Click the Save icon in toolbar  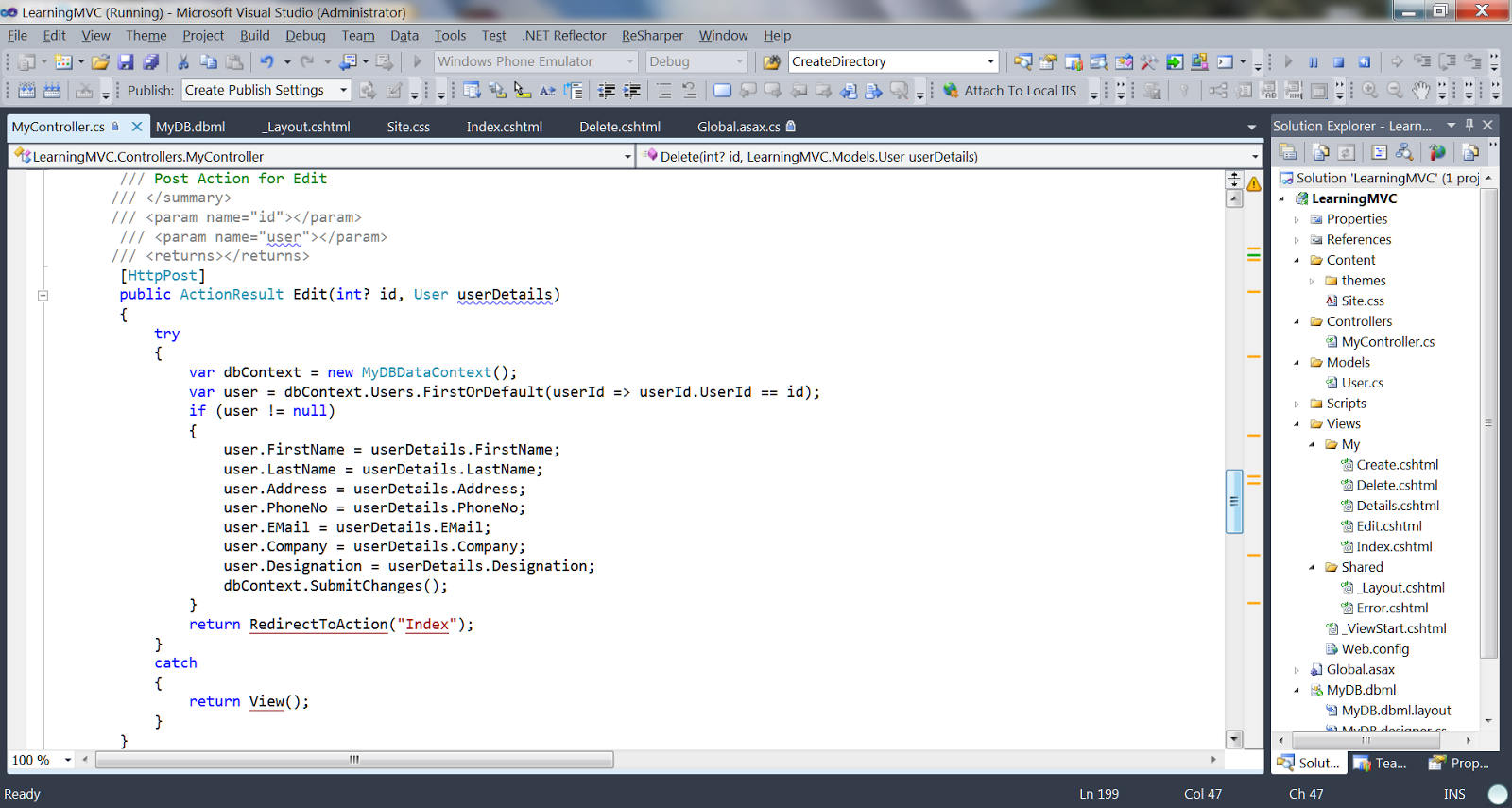pyautogui.click(x=126, y=62)
